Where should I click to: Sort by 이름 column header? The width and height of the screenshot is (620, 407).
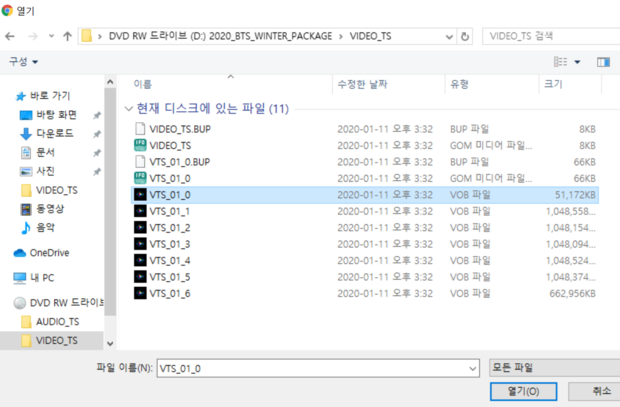tap(143, 84)
